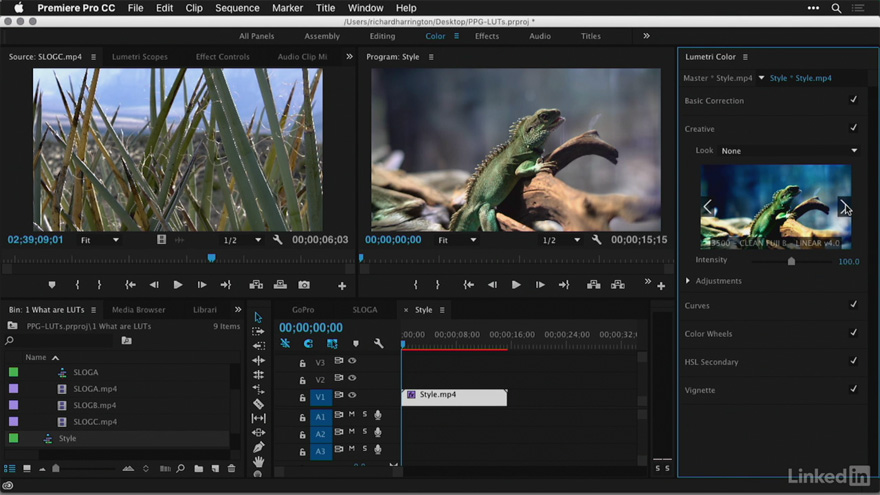Open Source monitor Fit zoom dropdown
Viewport: 880px width, 495px height.
tap(99, 240)
